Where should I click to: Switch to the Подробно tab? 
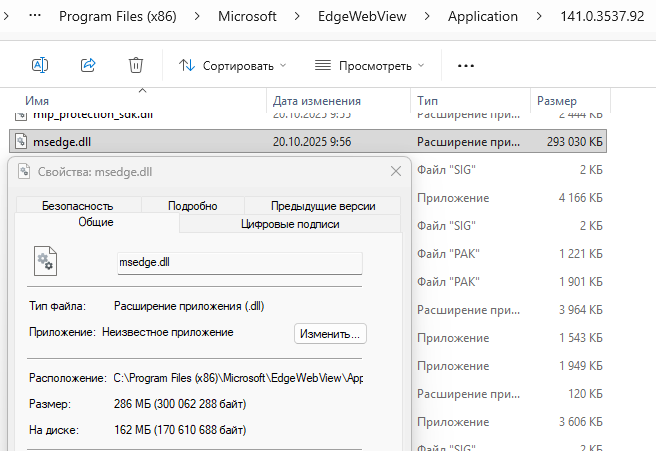(x=192, y=205)
